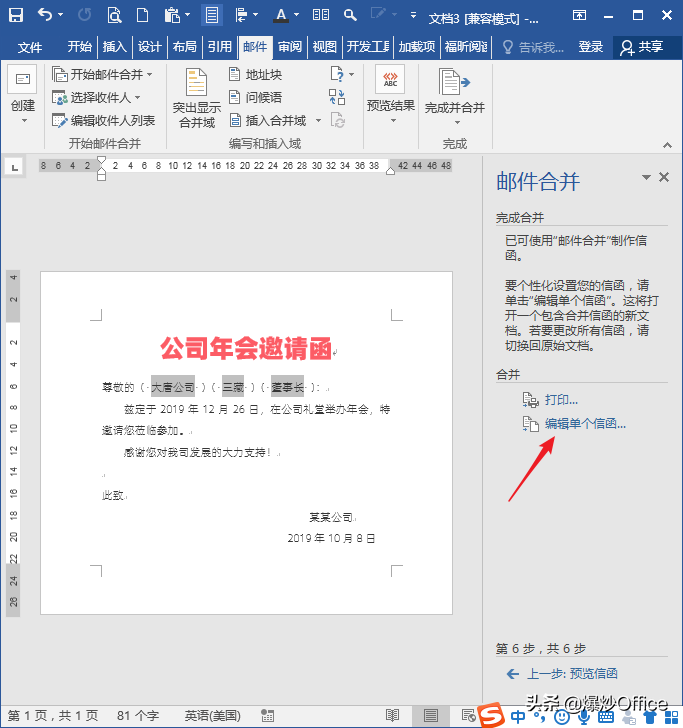Switch to the 开始 ribbon tab
Viewport: 683px width, 728px height.
point(79,47)
